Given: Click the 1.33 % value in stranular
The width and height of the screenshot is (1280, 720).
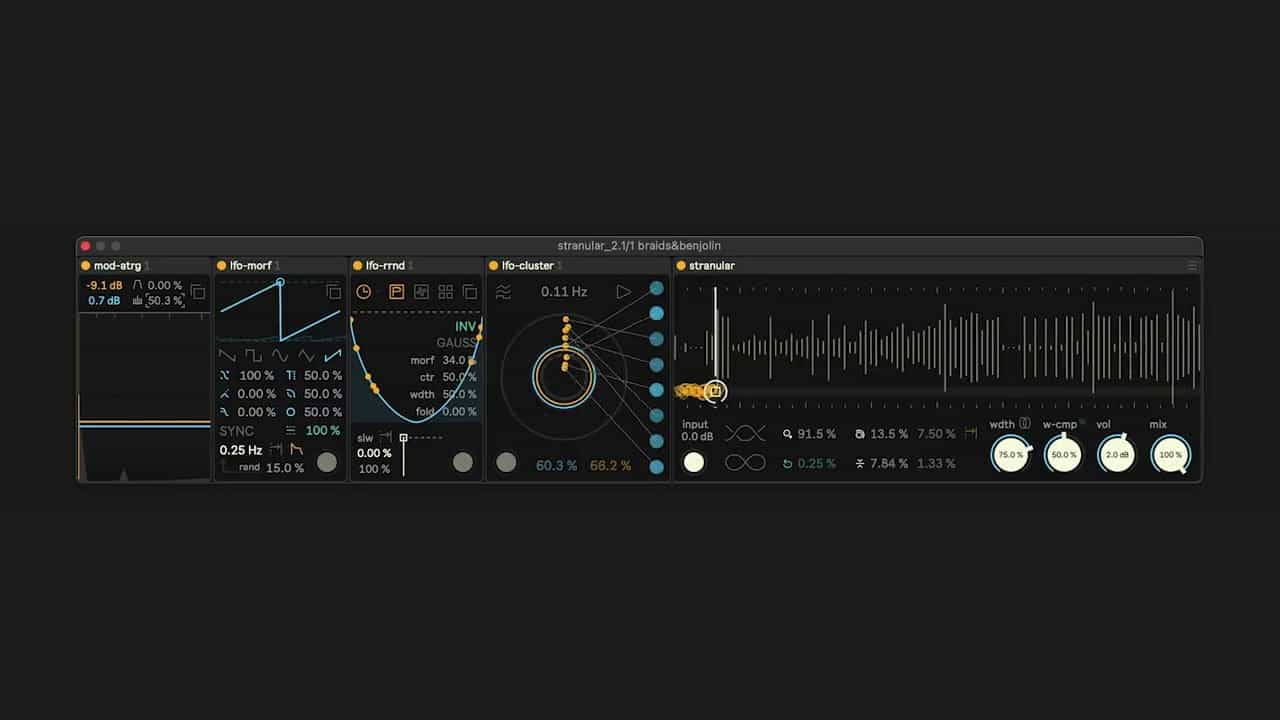Looking at the screenshot, I should click(936, 463).
